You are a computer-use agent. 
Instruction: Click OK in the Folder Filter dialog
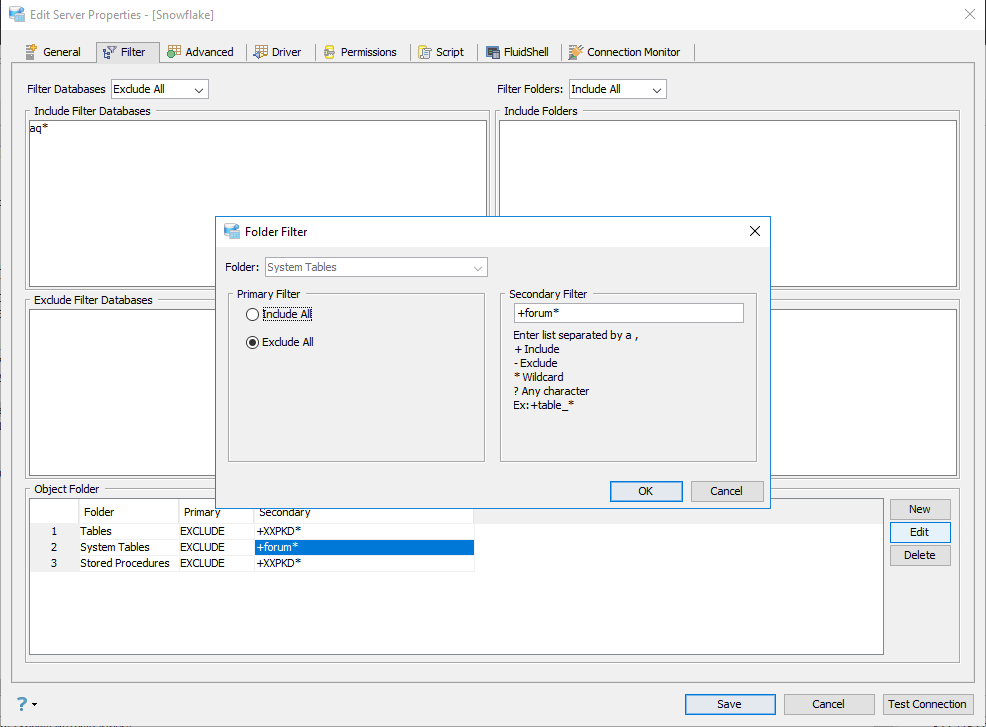click(646, 491)
